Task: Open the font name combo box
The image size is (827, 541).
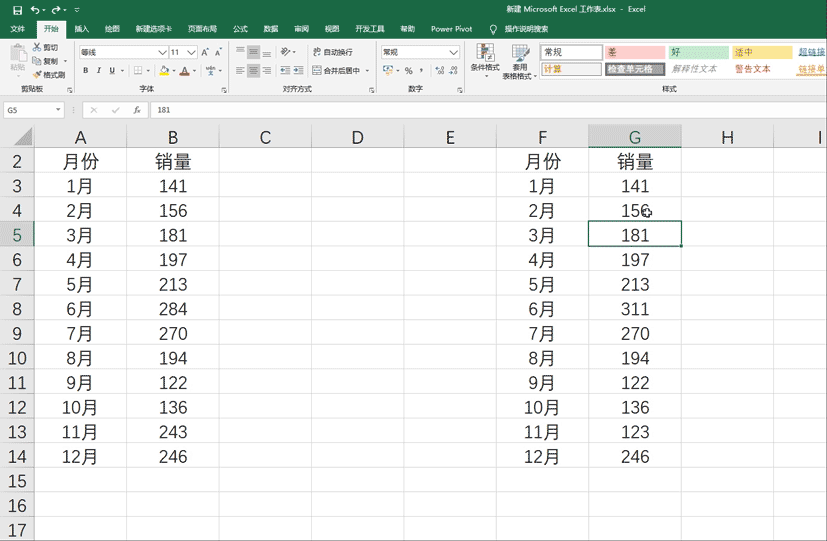Action: pyautogui.click(x=123, y=52)
